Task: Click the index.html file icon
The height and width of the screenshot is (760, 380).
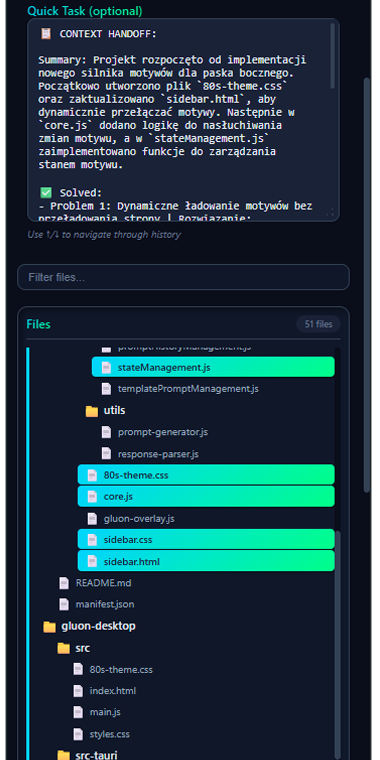Action: (x=78, y=691)
